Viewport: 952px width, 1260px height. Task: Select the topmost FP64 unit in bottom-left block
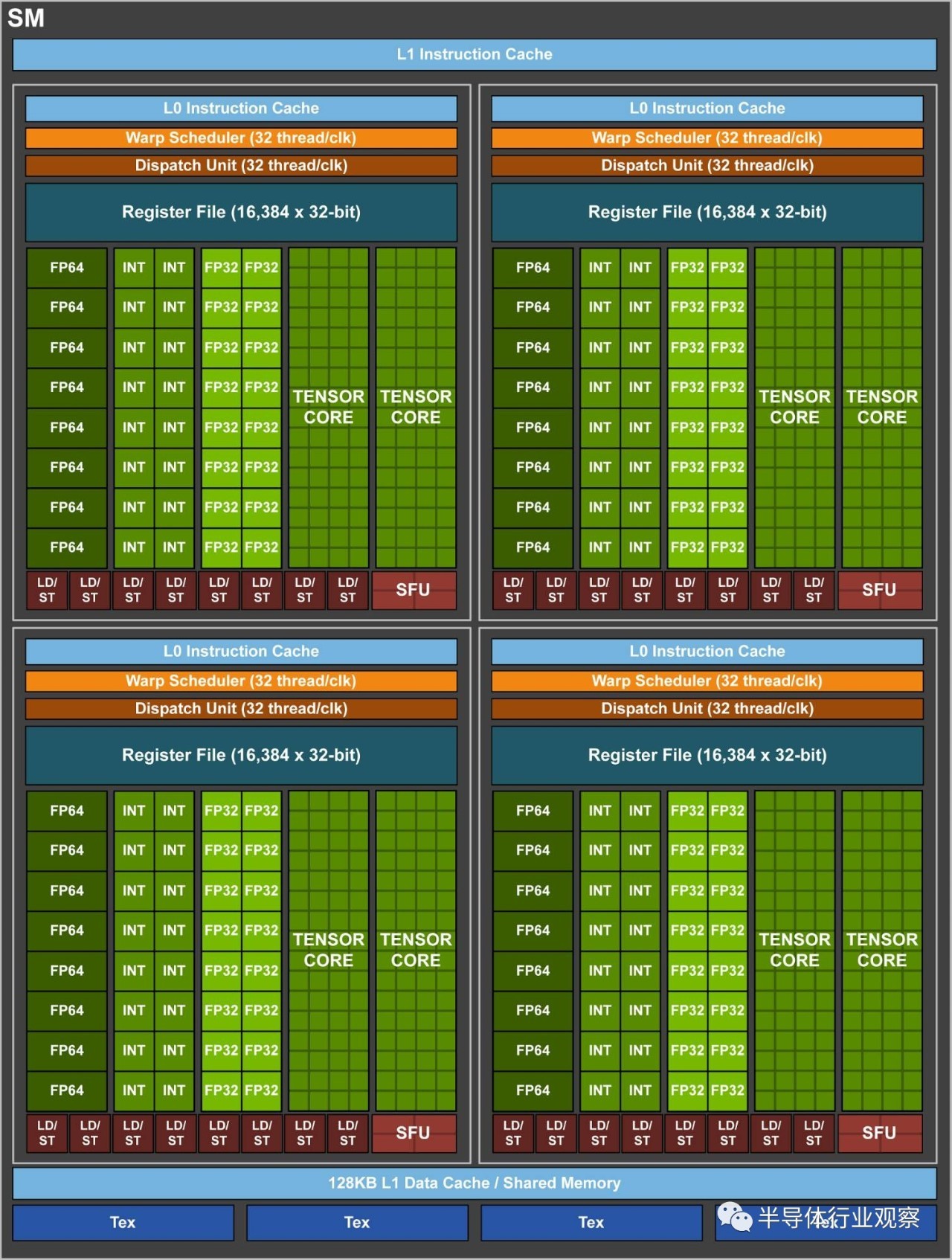pyautogui.click(x=67, y=811)
